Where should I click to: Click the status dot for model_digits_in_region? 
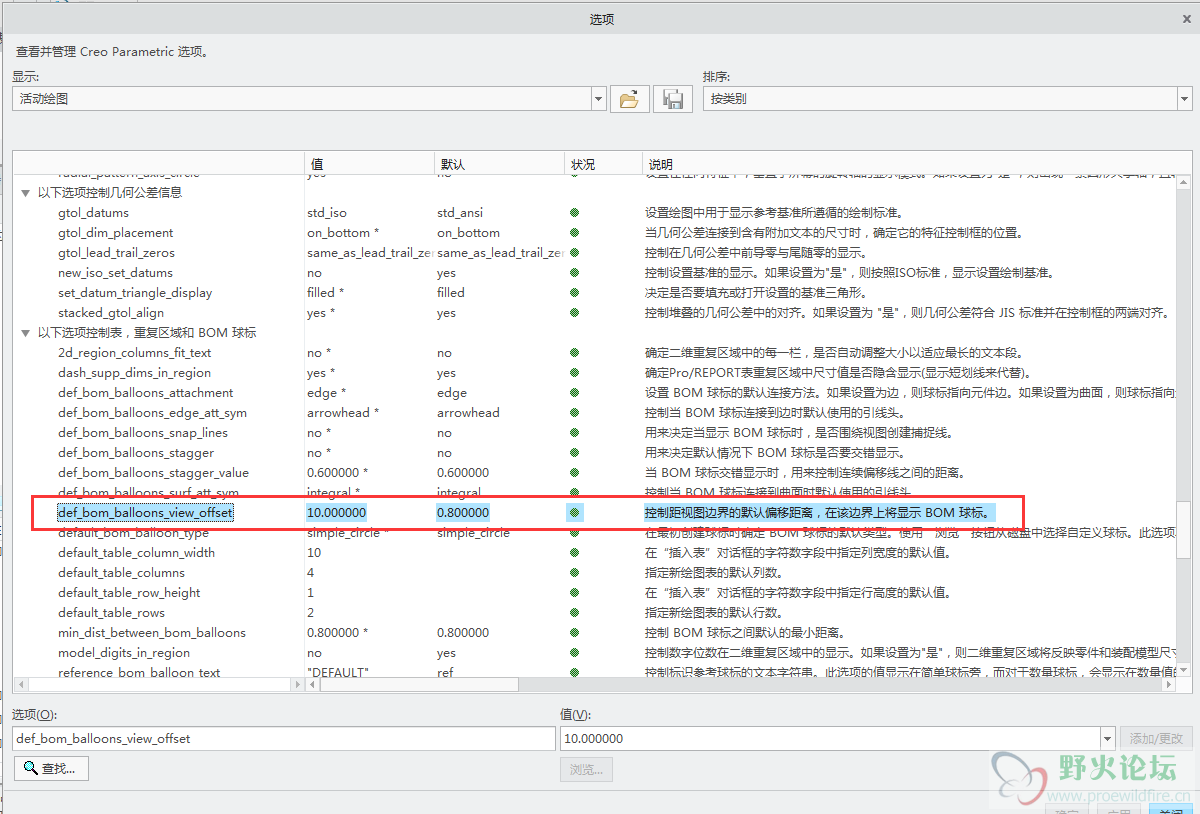point(574,653)
